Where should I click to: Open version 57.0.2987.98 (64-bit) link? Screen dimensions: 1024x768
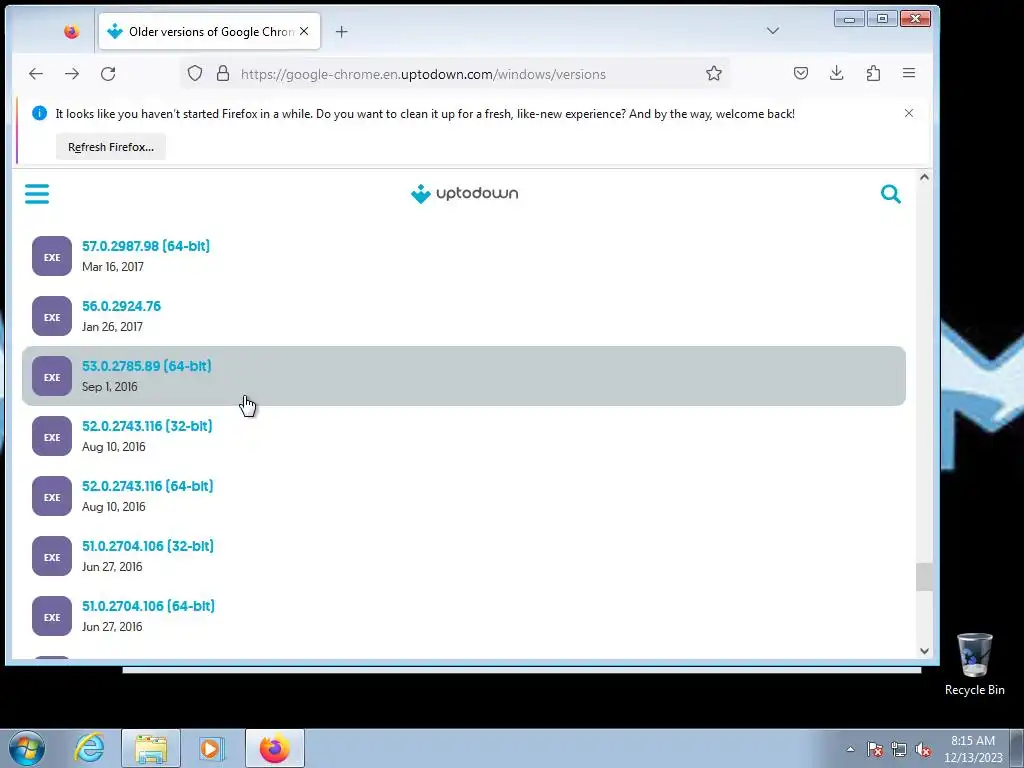[x=146, y=246]
